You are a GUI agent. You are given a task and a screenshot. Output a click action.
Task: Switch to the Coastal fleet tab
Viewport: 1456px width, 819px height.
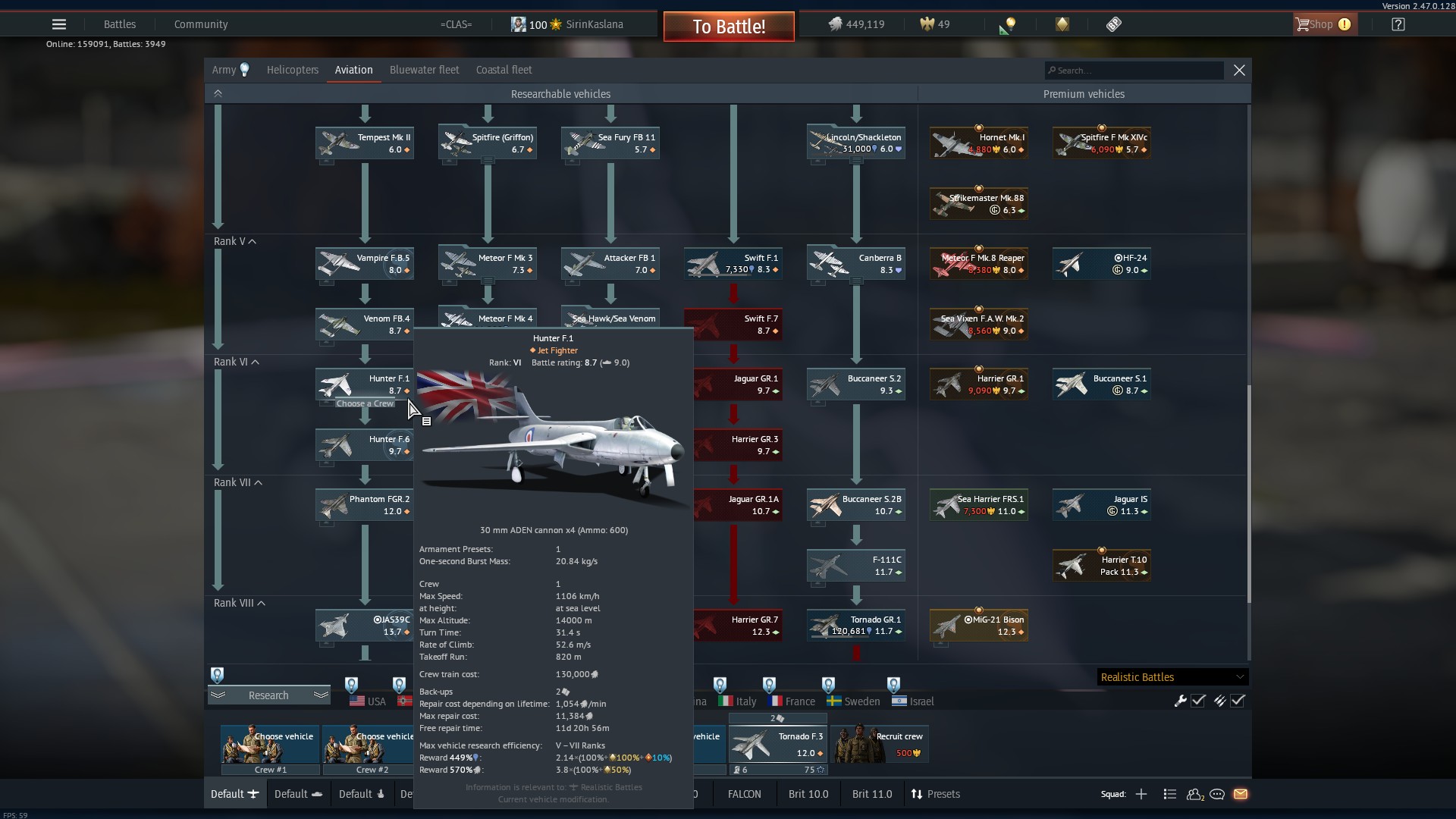(504, 70)
